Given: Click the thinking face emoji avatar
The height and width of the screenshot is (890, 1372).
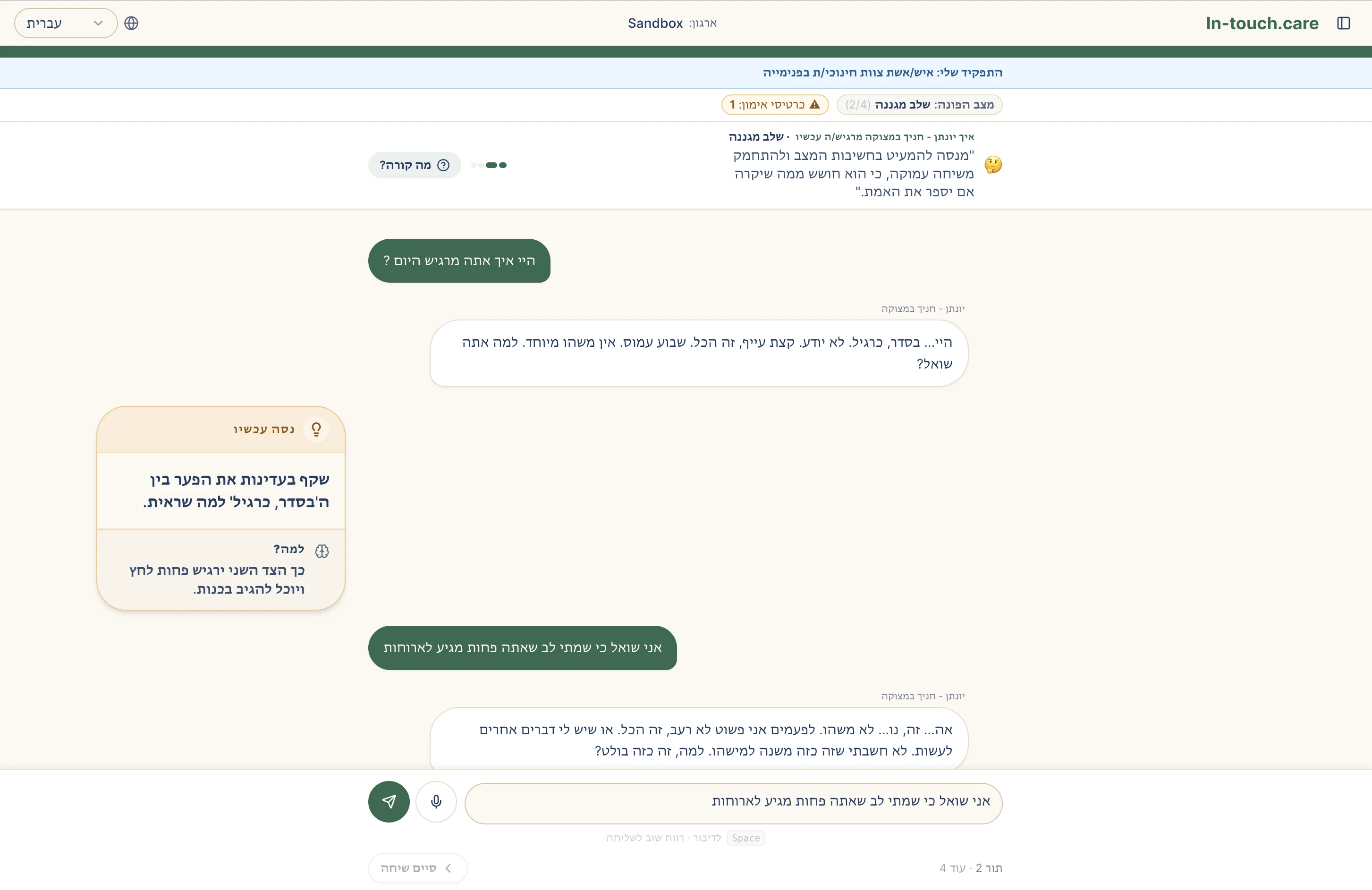Looking at the screenshot, I should tap(993, 165).
